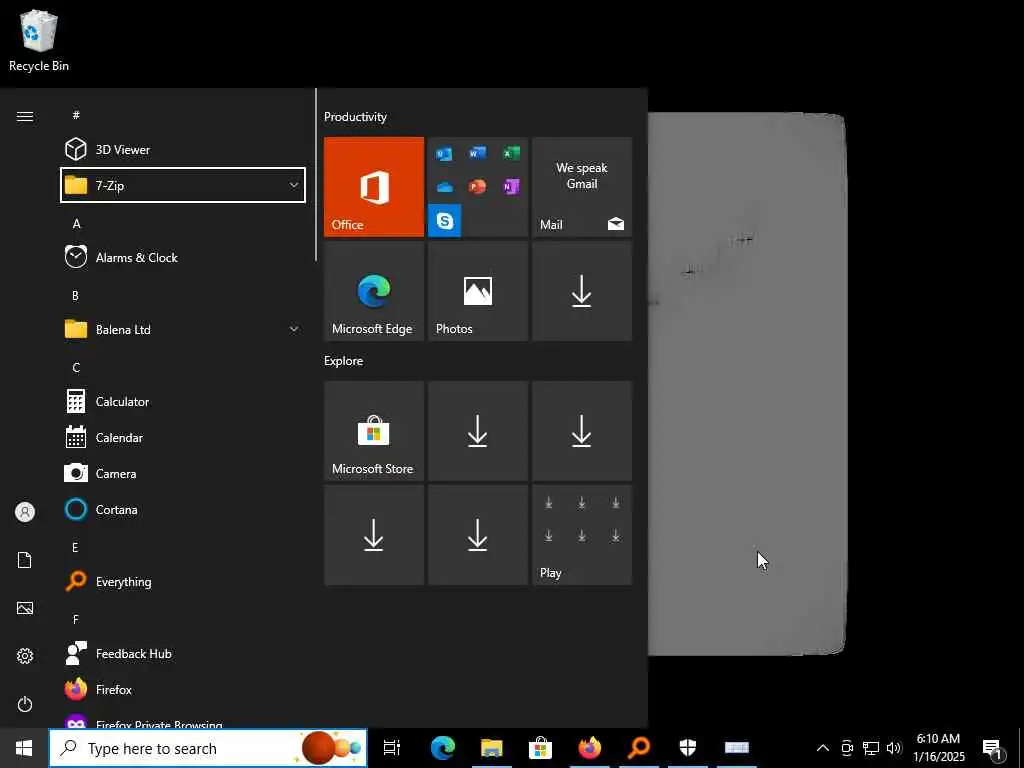The image size is (1024, 768).
Task: Launch Firefox from the app list
Action: click(183, 689)
